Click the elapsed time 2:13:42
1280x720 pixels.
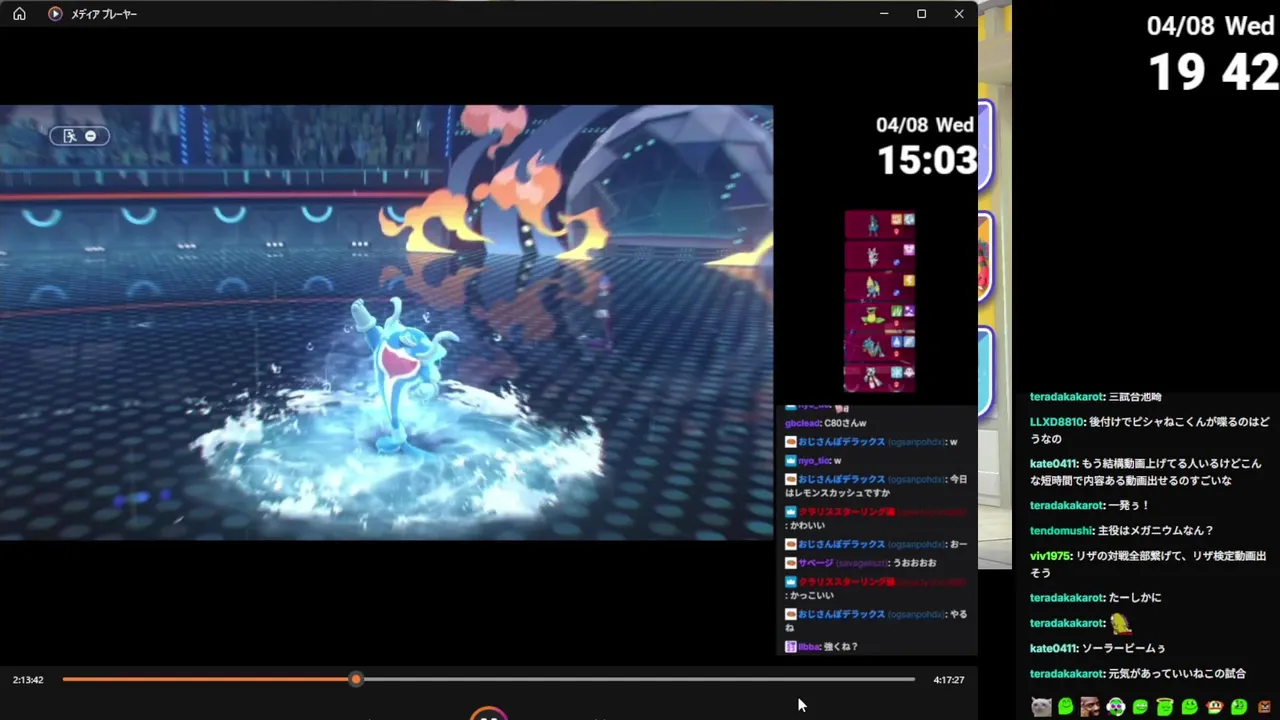[x=28, y=680]
